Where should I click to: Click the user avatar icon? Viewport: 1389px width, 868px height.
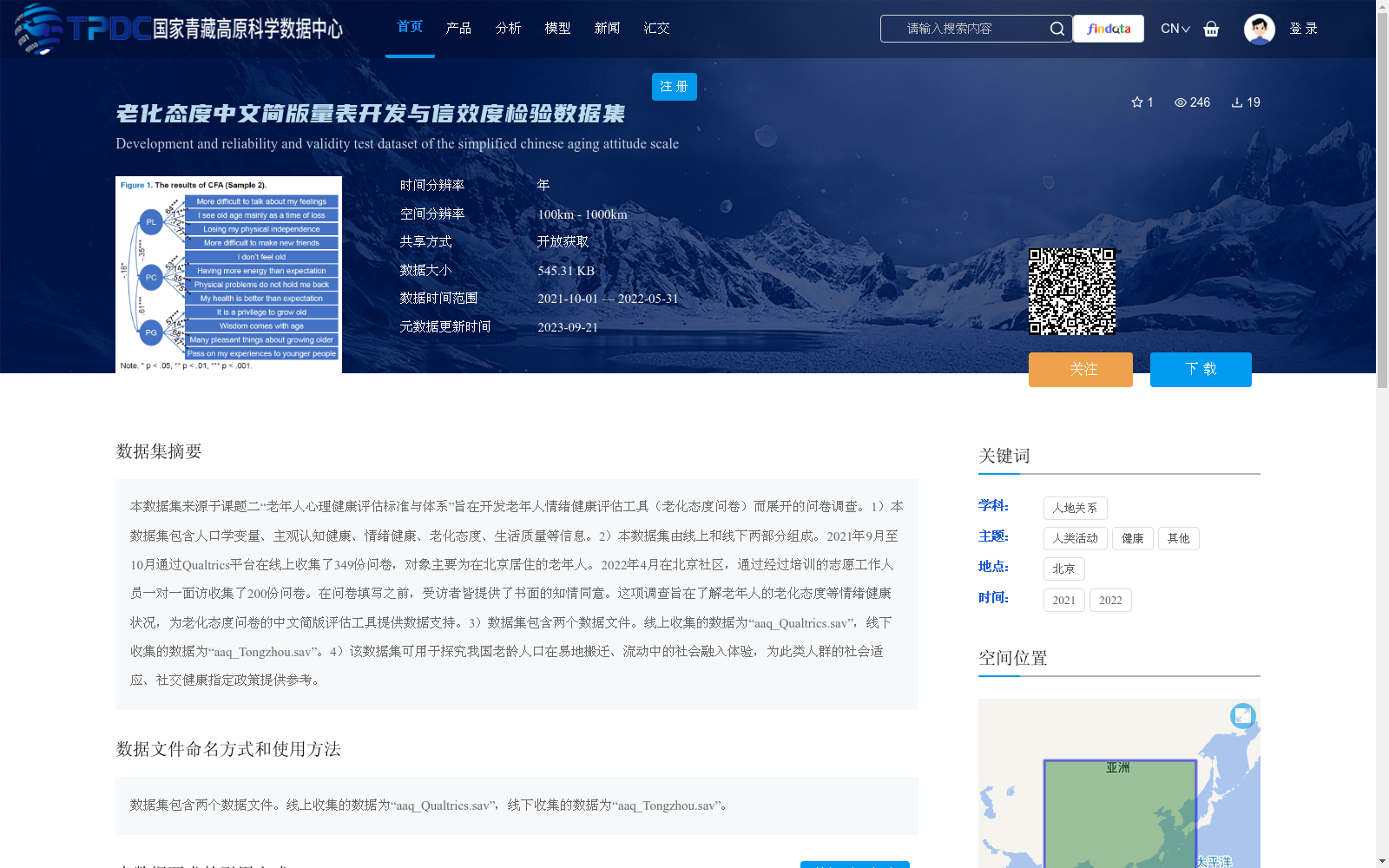(x=1259, y=29)
